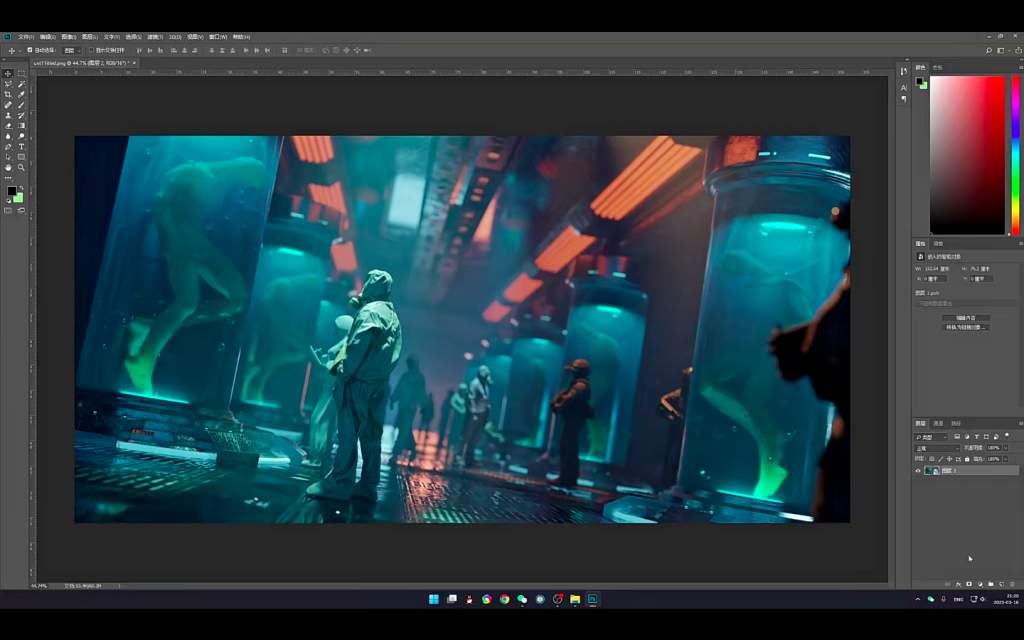Select the Crop tool

pos(8,94)
